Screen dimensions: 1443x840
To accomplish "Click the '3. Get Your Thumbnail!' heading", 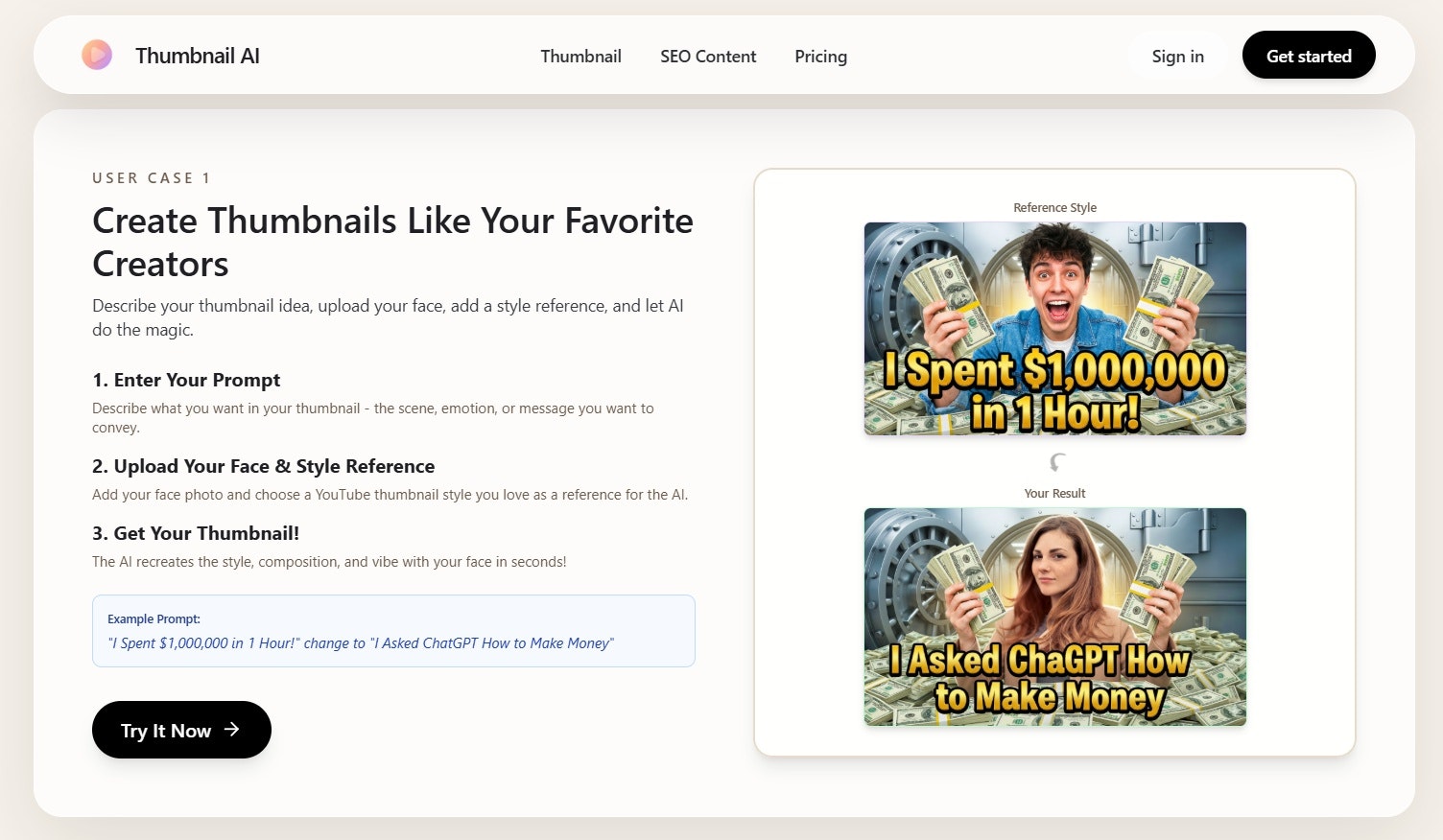I will (196, 532).
